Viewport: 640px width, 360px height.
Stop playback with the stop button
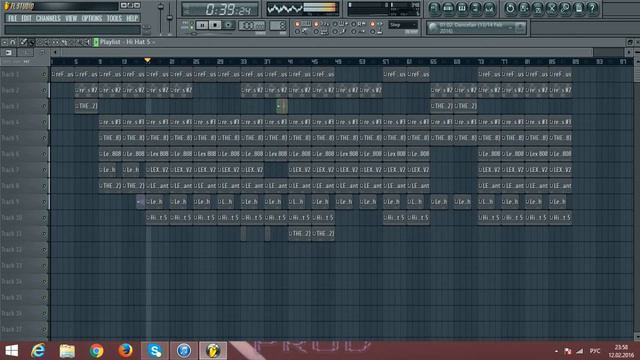click(x=216, y=25)
